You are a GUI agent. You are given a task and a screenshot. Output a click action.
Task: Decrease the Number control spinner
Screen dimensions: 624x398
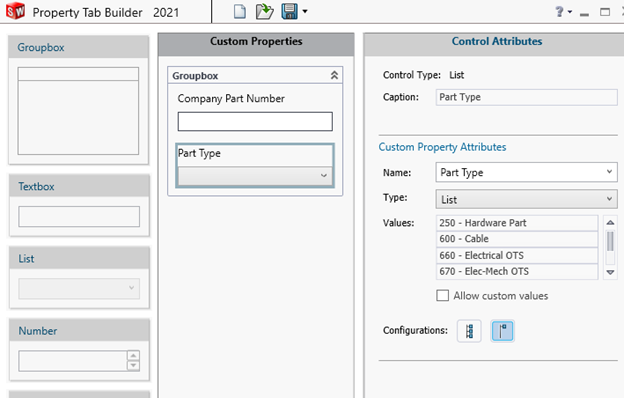coord(133,366)
